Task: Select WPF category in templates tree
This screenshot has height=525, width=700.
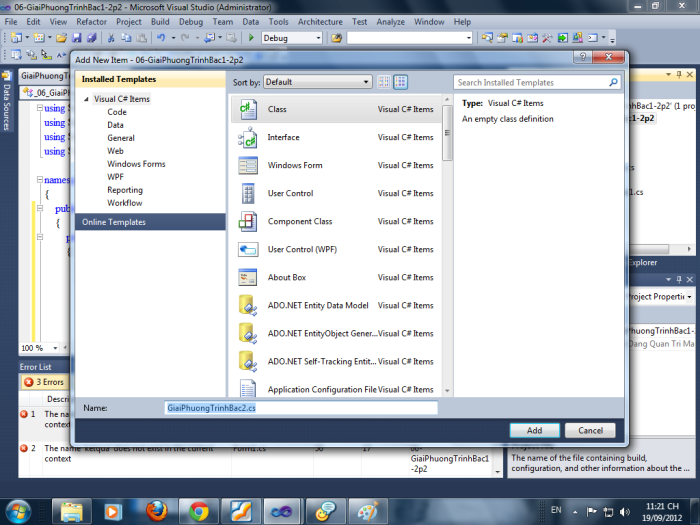Action: 115,177
